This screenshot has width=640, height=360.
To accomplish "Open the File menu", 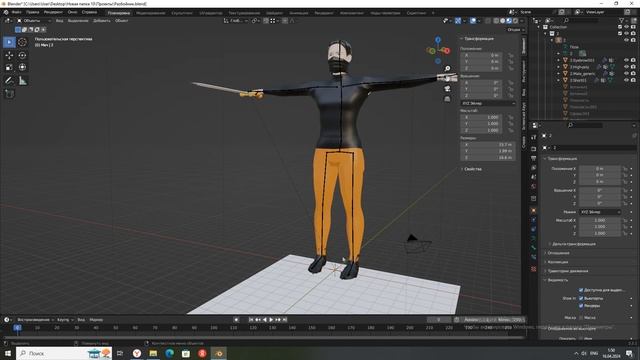I will (x=17, y=12).
